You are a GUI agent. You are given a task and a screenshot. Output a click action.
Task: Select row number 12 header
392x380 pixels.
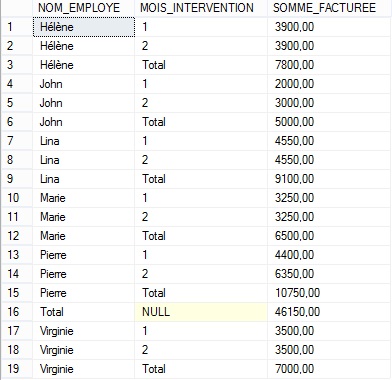pyautogui.click(x=17, y=236)
